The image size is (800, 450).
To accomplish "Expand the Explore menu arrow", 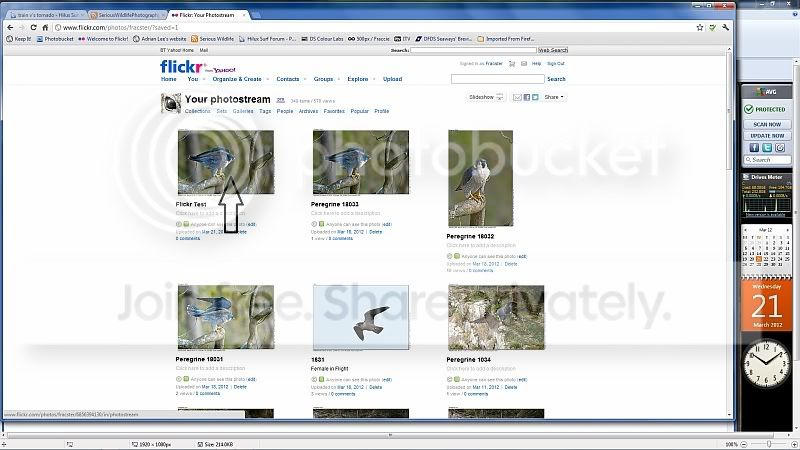I will click(374, 80).
